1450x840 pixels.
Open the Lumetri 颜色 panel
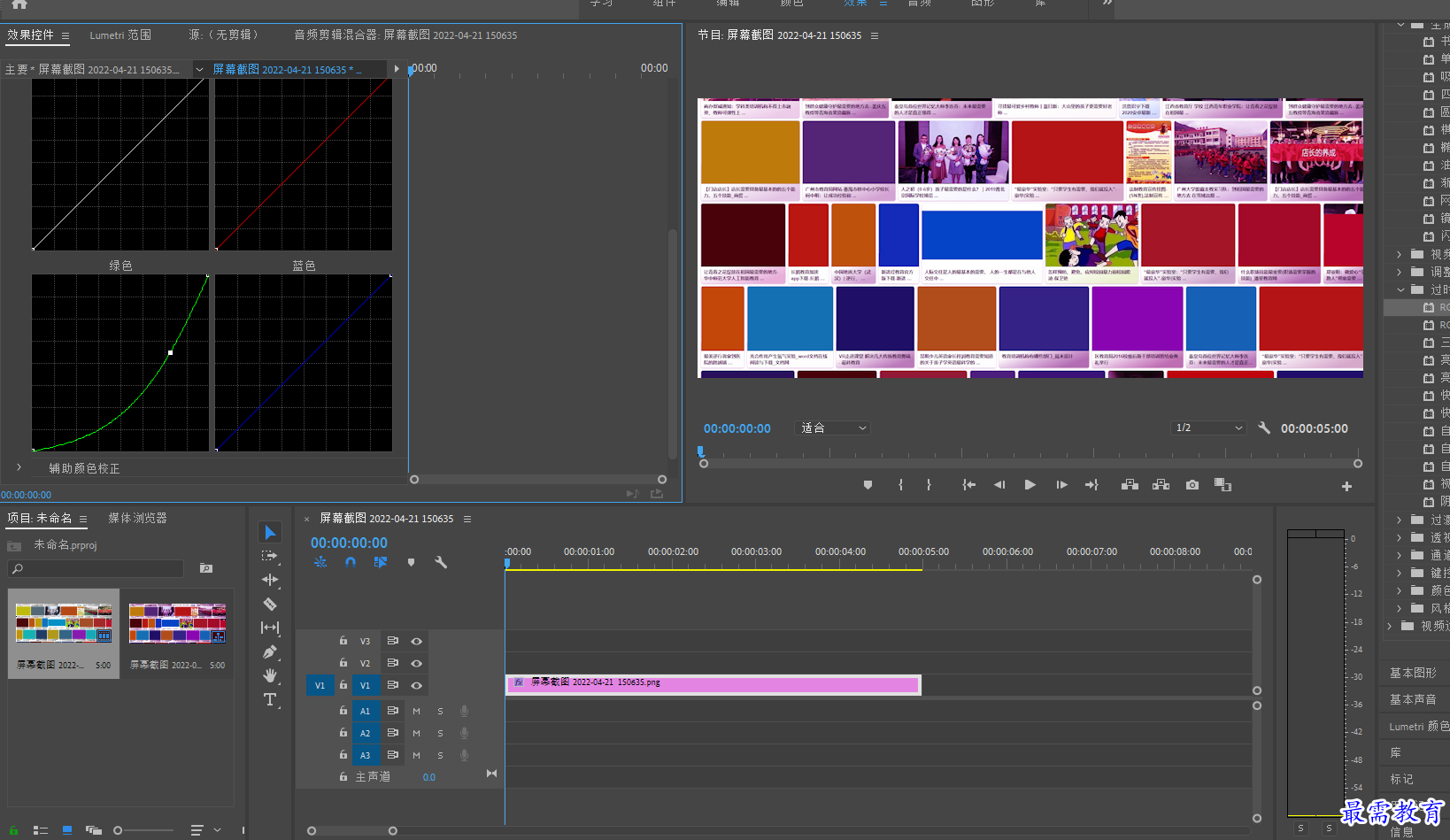1418,726
